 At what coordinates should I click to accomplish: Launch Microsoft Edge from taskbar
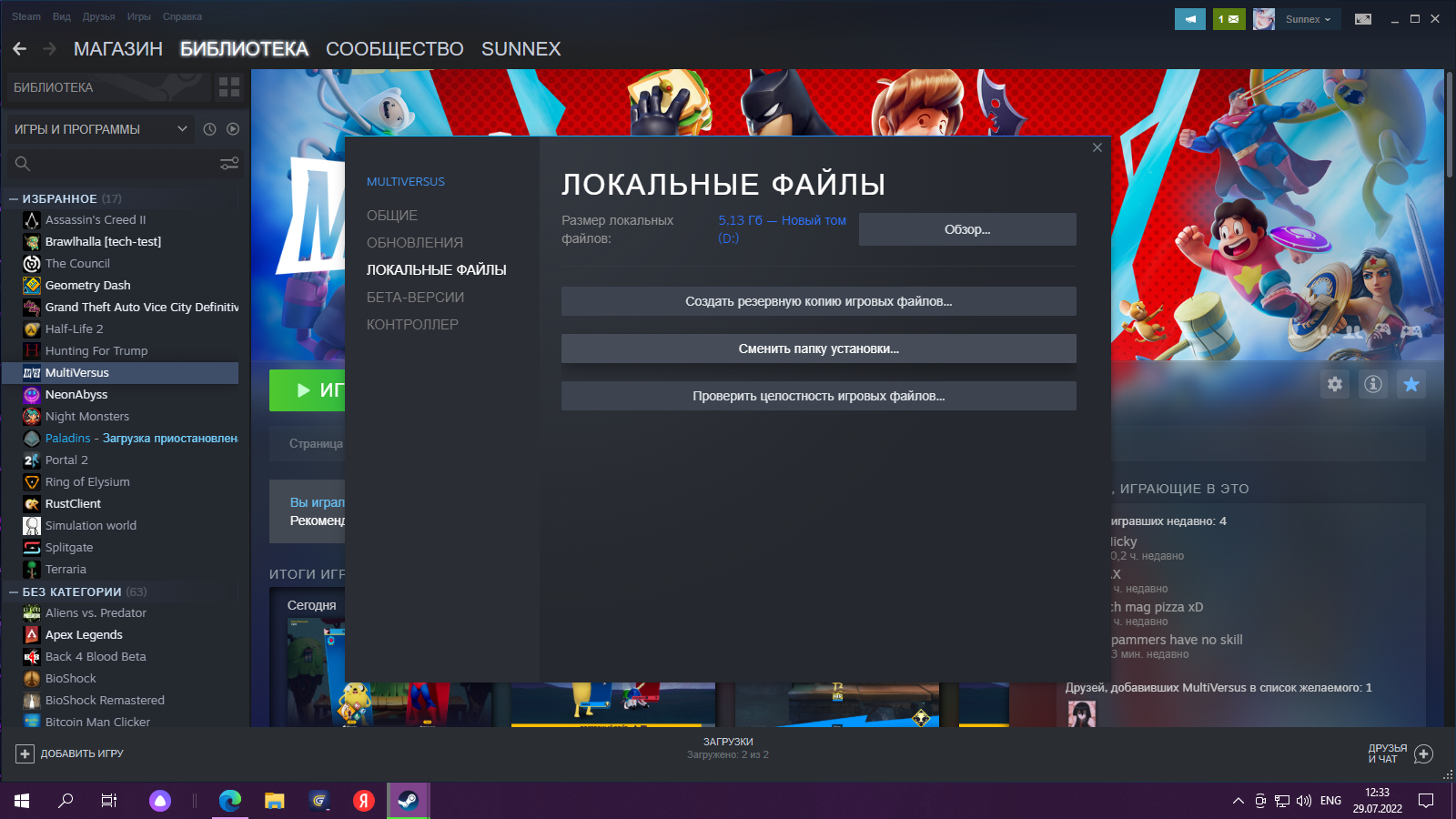coord(230,801)
